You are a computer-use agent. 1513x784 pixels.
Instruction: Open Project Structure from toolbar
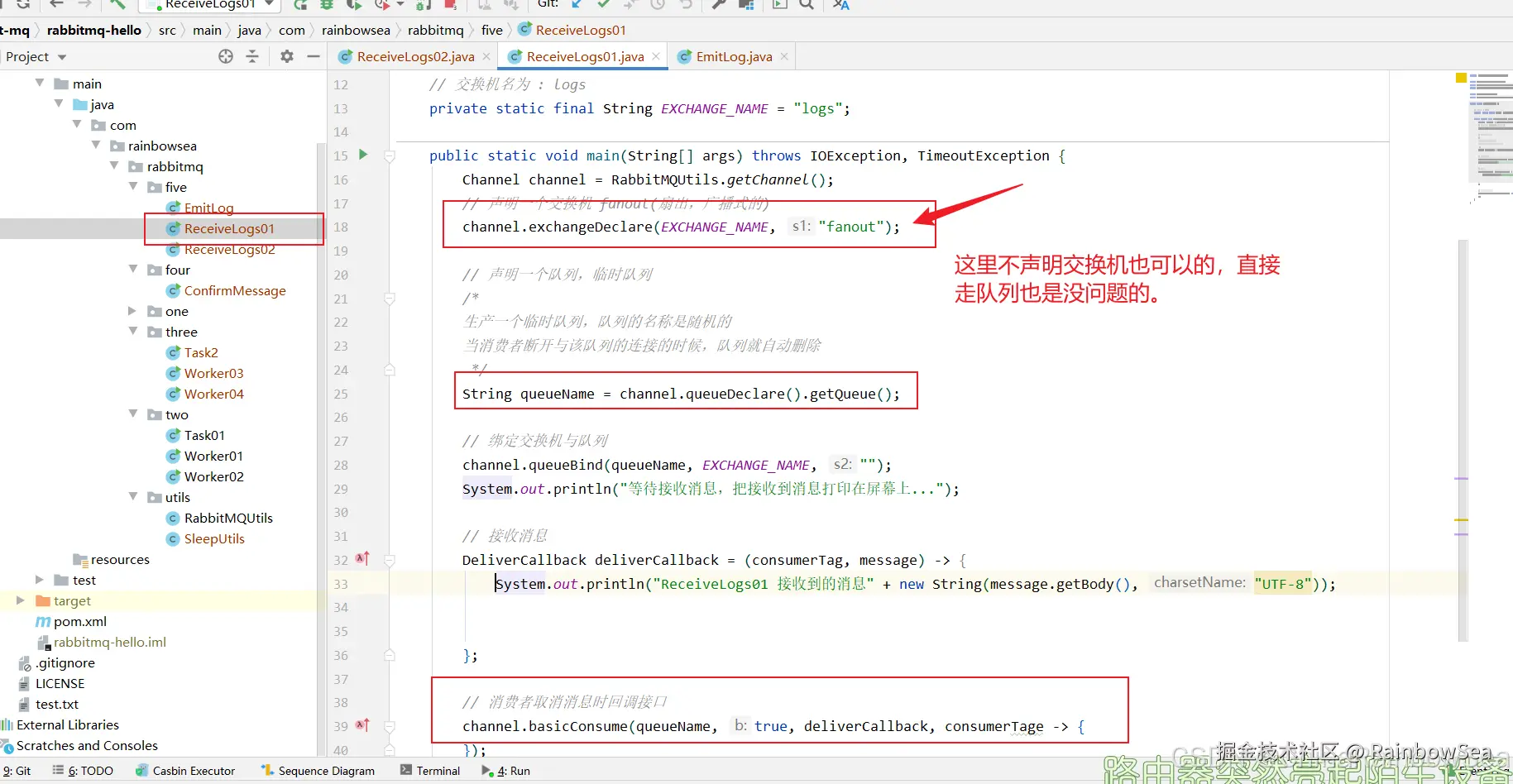[746, 5]
